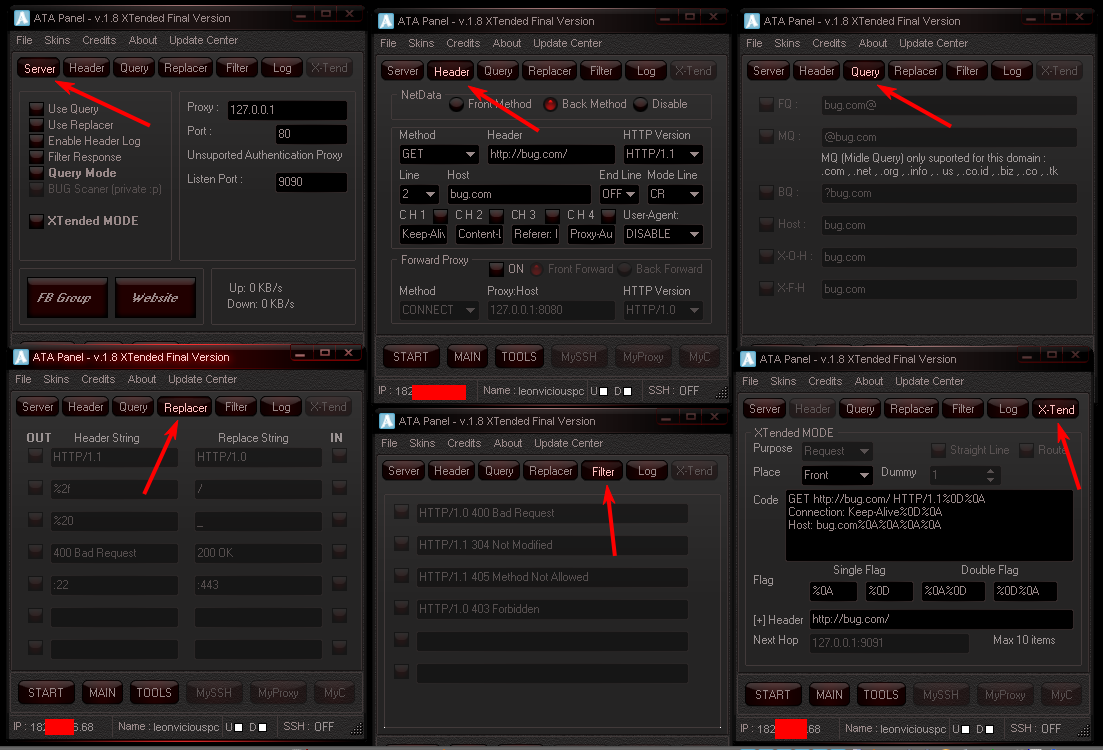Viewport: 1108px width, 750px height.
Task: Enable the Query Mode checkbox
Action: pos(38,172)
